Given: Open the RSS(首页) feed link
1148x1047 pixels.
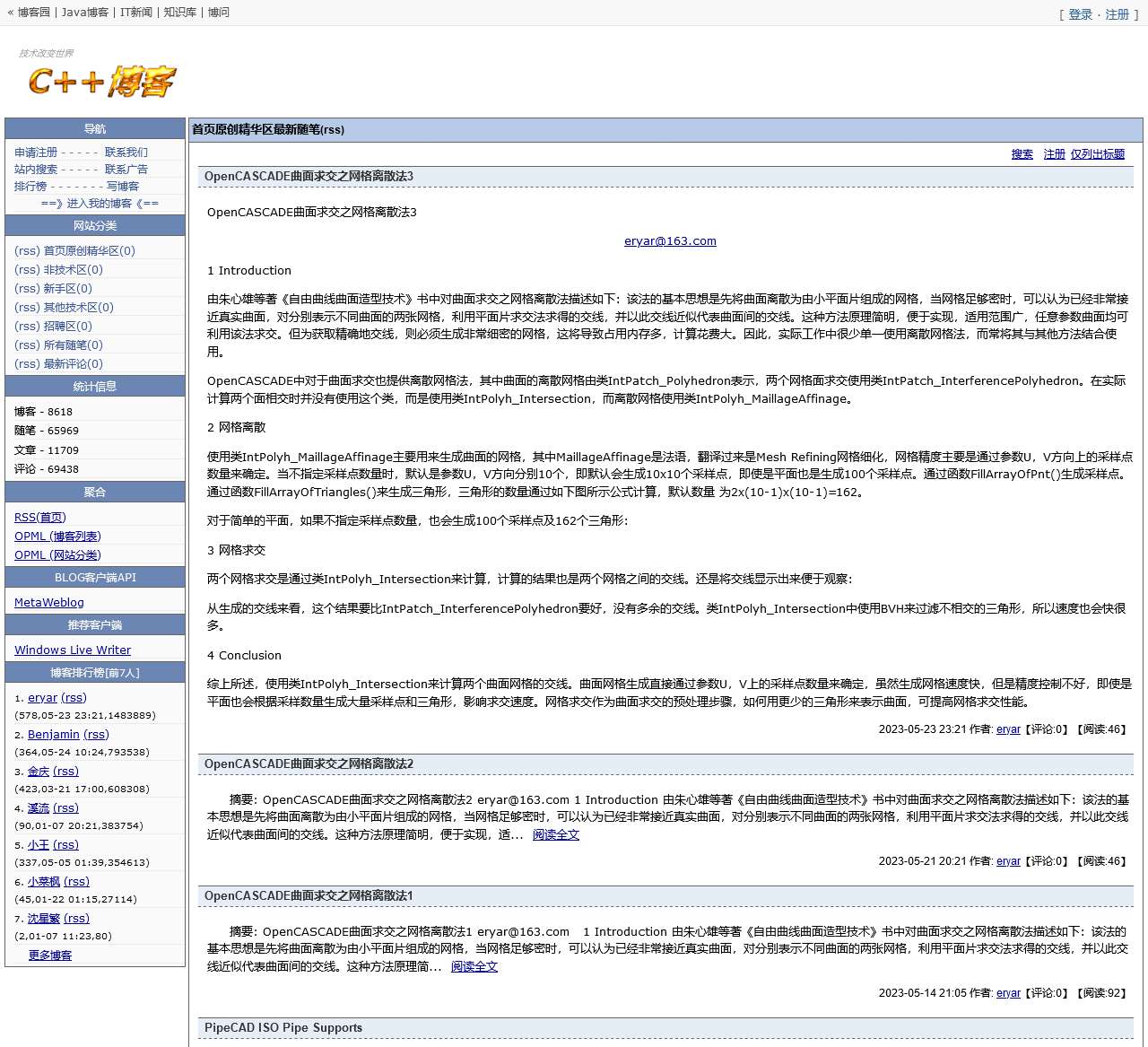Looking at the screenshot, I should click(40, 518).
